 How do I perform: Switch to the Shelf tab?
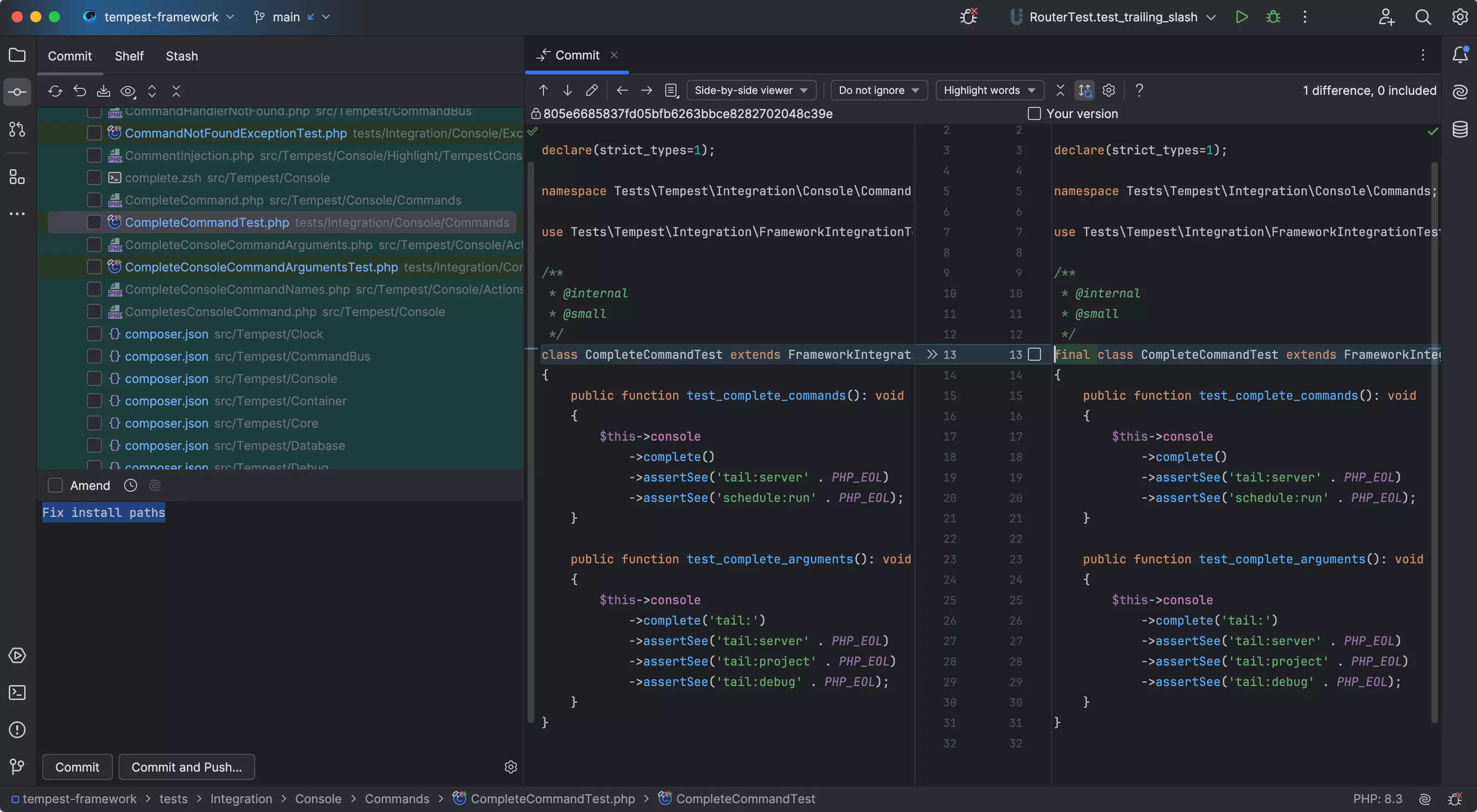coord(129,56)
